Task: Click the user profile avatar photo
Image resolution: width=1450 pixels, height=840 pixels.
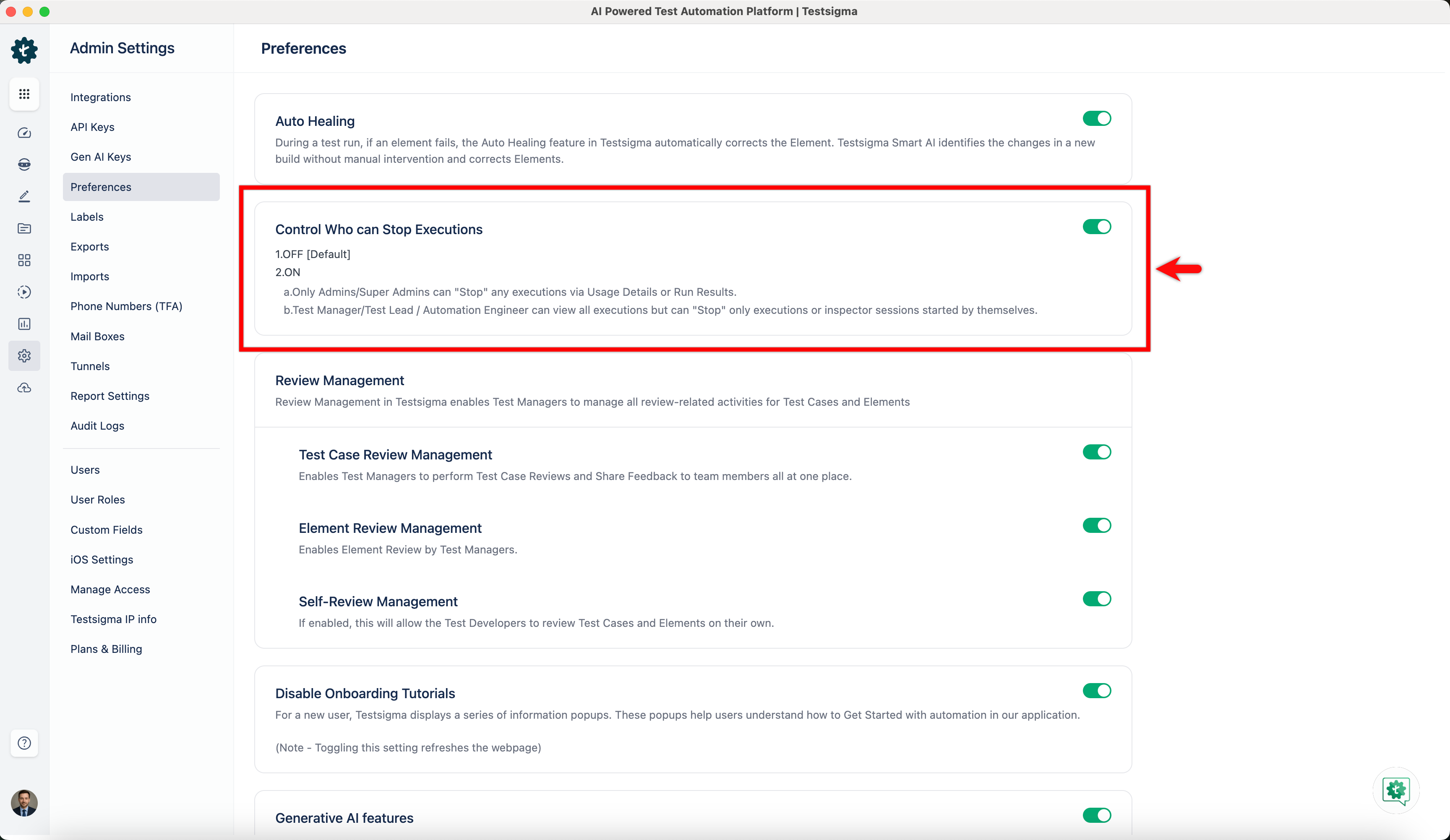Action: pyautogui.click(x=24, y=803)
